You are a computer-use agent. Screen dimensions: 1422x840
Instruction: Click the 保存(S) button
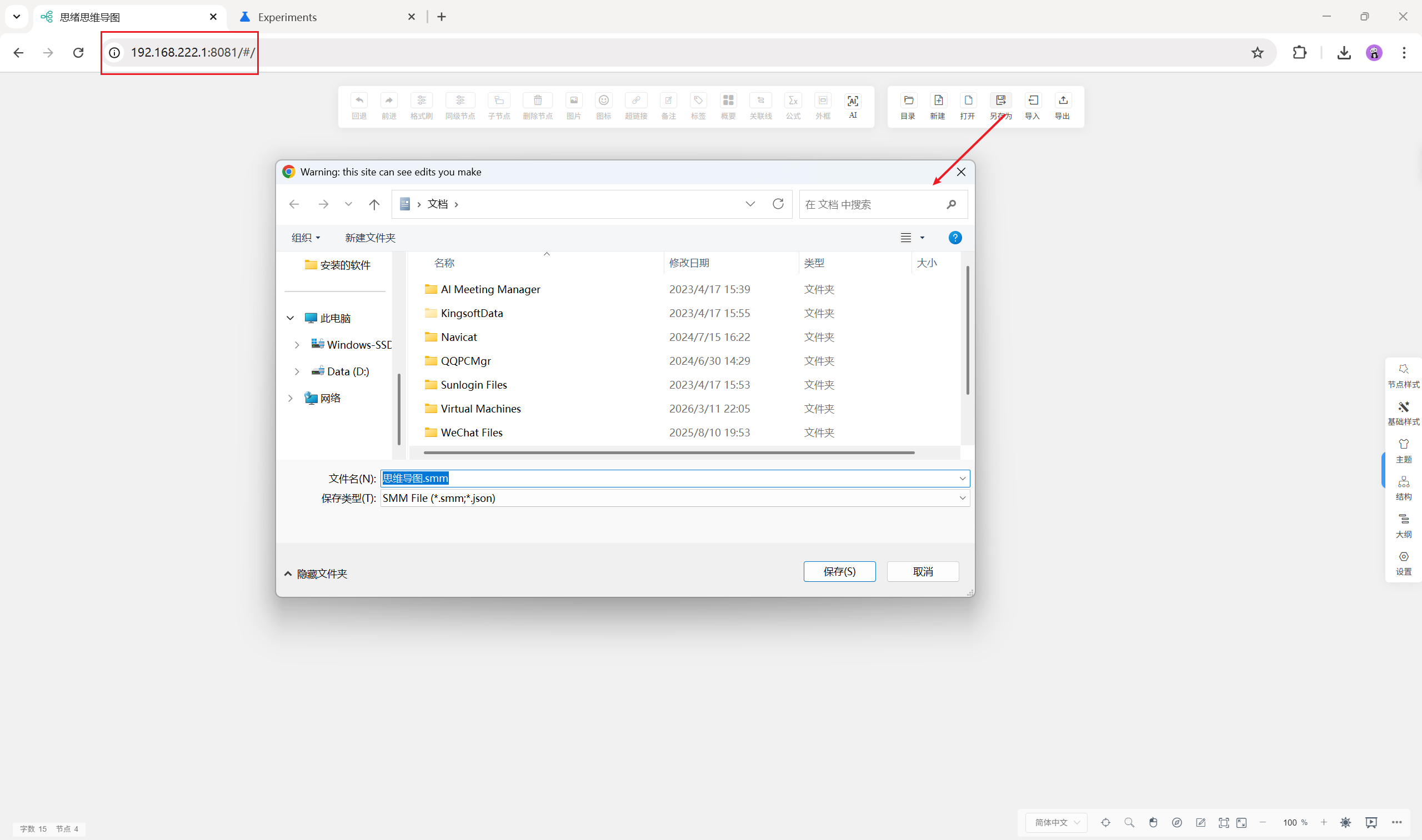pyautogui.click(x=839, y=572)
